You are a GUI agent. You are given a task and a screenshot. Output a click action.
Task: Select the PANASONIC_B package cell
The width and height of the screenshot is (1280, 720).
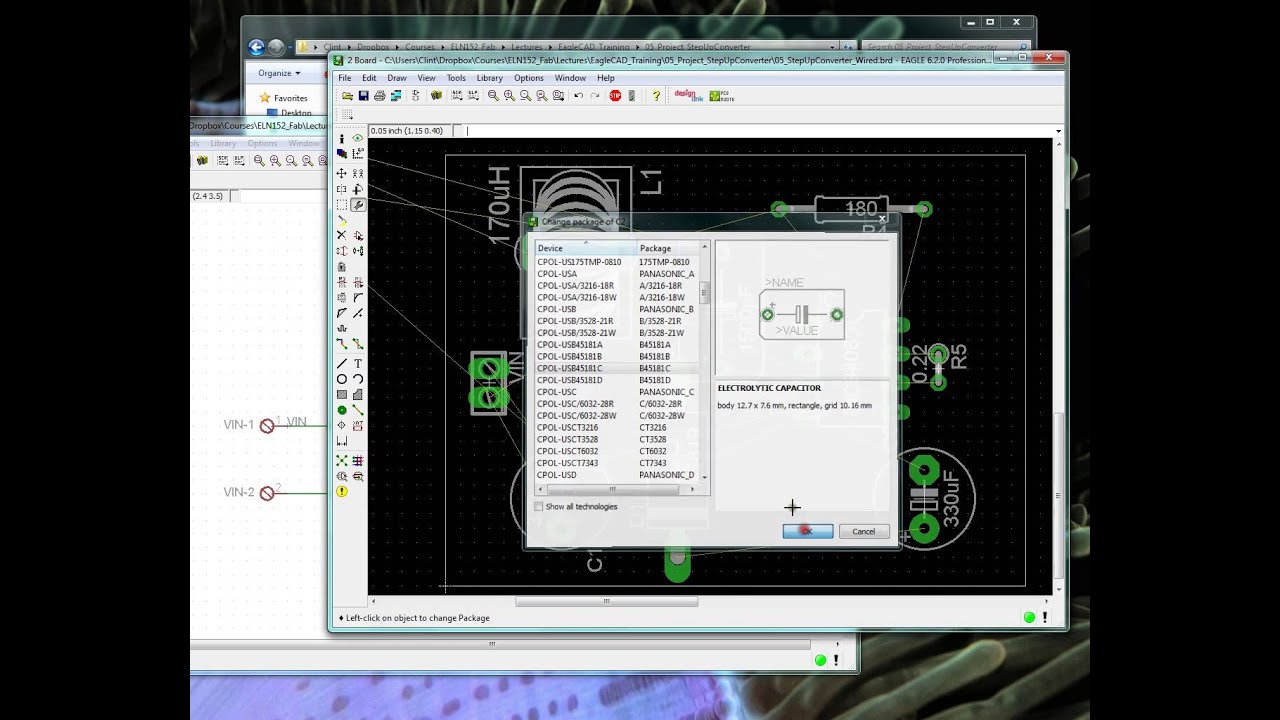pos(666,310)
